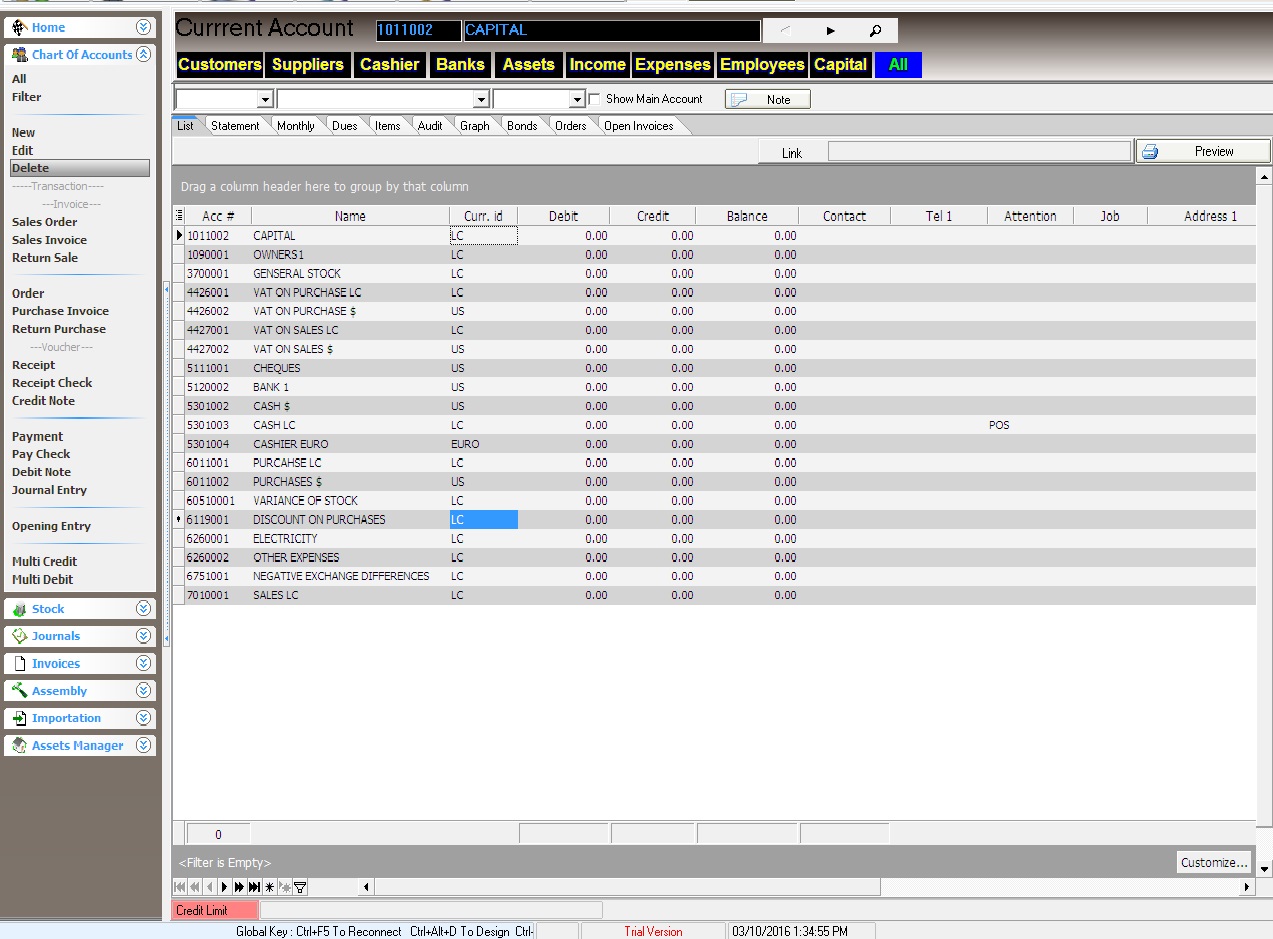Viewport: 1273px width, 939px height.
Task: Click the account number field showing 1011002
Action: [x=417, y=30]
